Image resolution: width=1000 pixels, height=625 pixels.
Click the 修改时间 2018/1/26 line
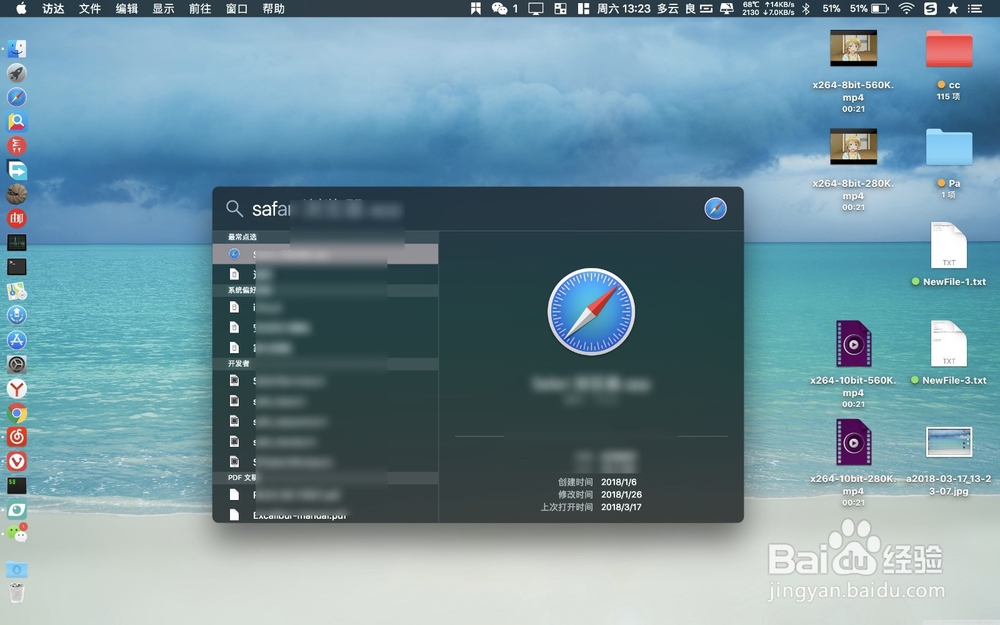[x=599, y=494]
